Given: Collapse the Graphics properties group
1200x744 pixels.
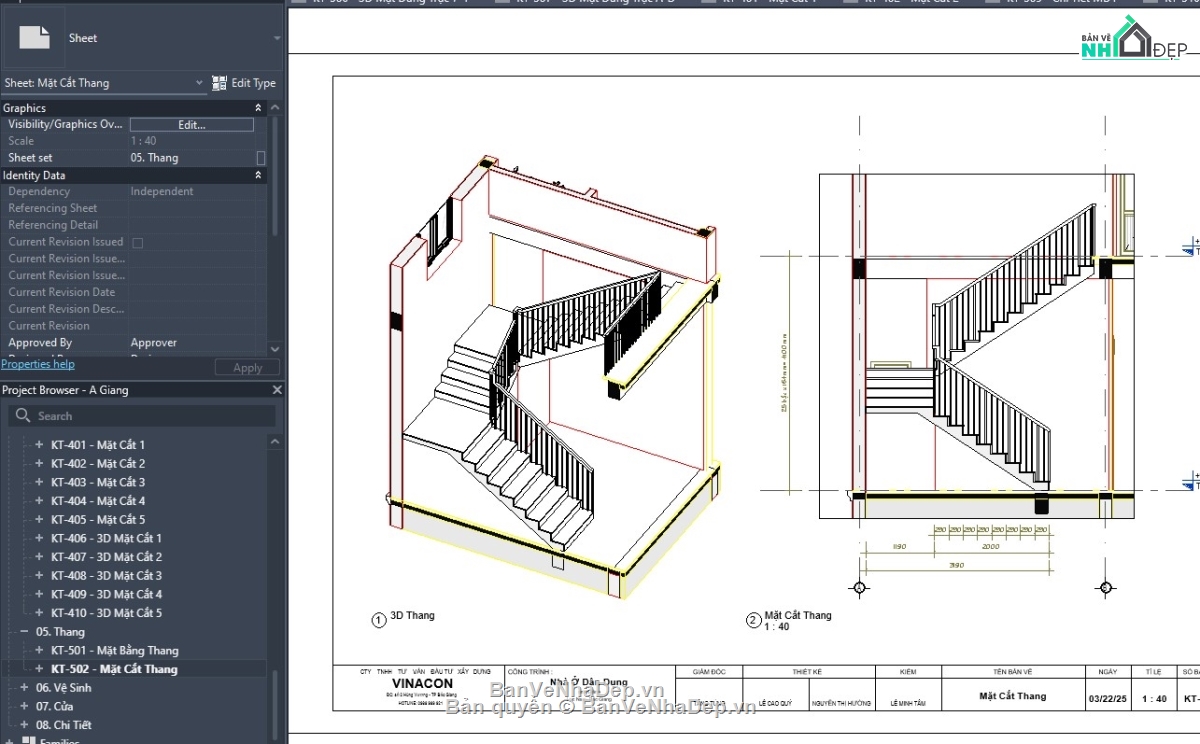Looking at the screenshot, I should (x=259, y=108).
